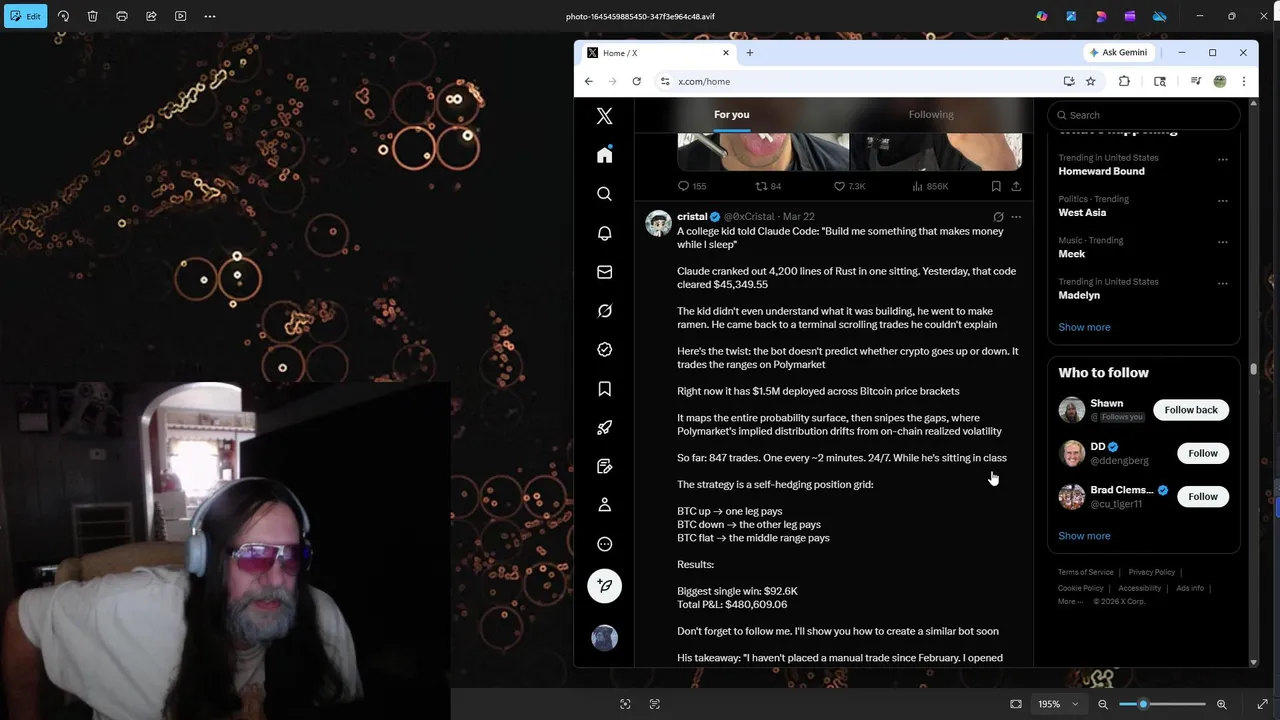Reload the x.com page
This screenshot has height=720, width=1280.
[x=636, y=82]
